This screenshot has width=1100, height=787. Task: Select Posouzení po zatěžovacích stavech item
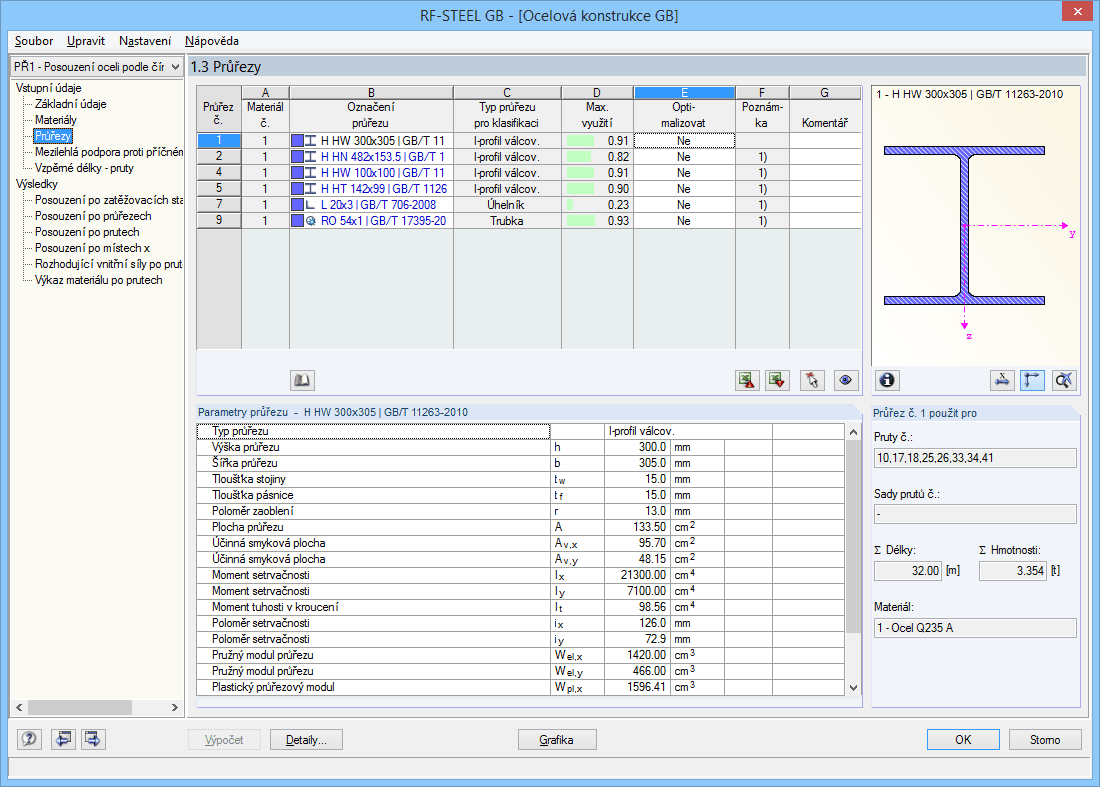109,200
